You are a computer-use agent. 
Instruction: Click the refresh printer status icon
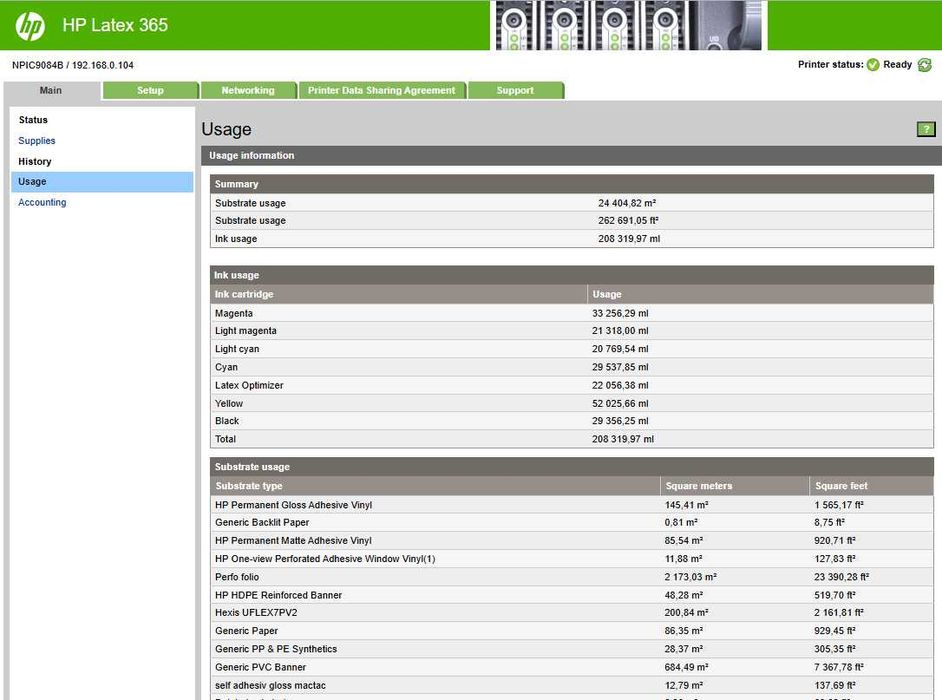coord(925,65)
